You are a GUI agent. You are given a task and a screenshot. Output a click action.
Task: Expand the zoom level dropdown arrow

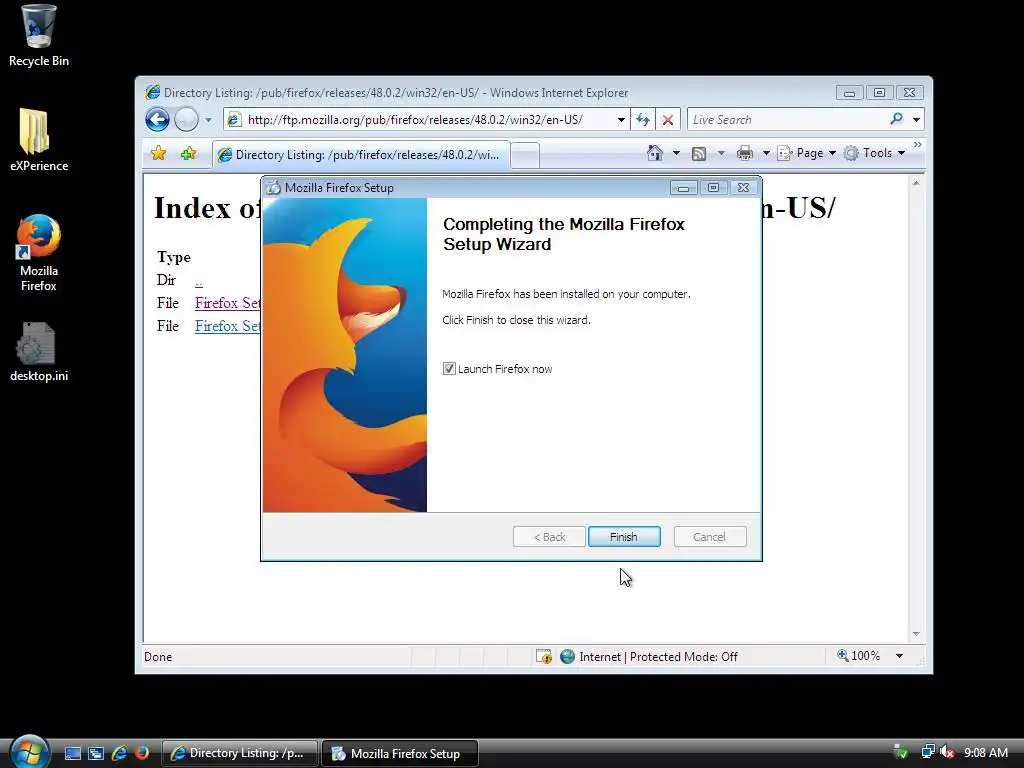point(899,656)
